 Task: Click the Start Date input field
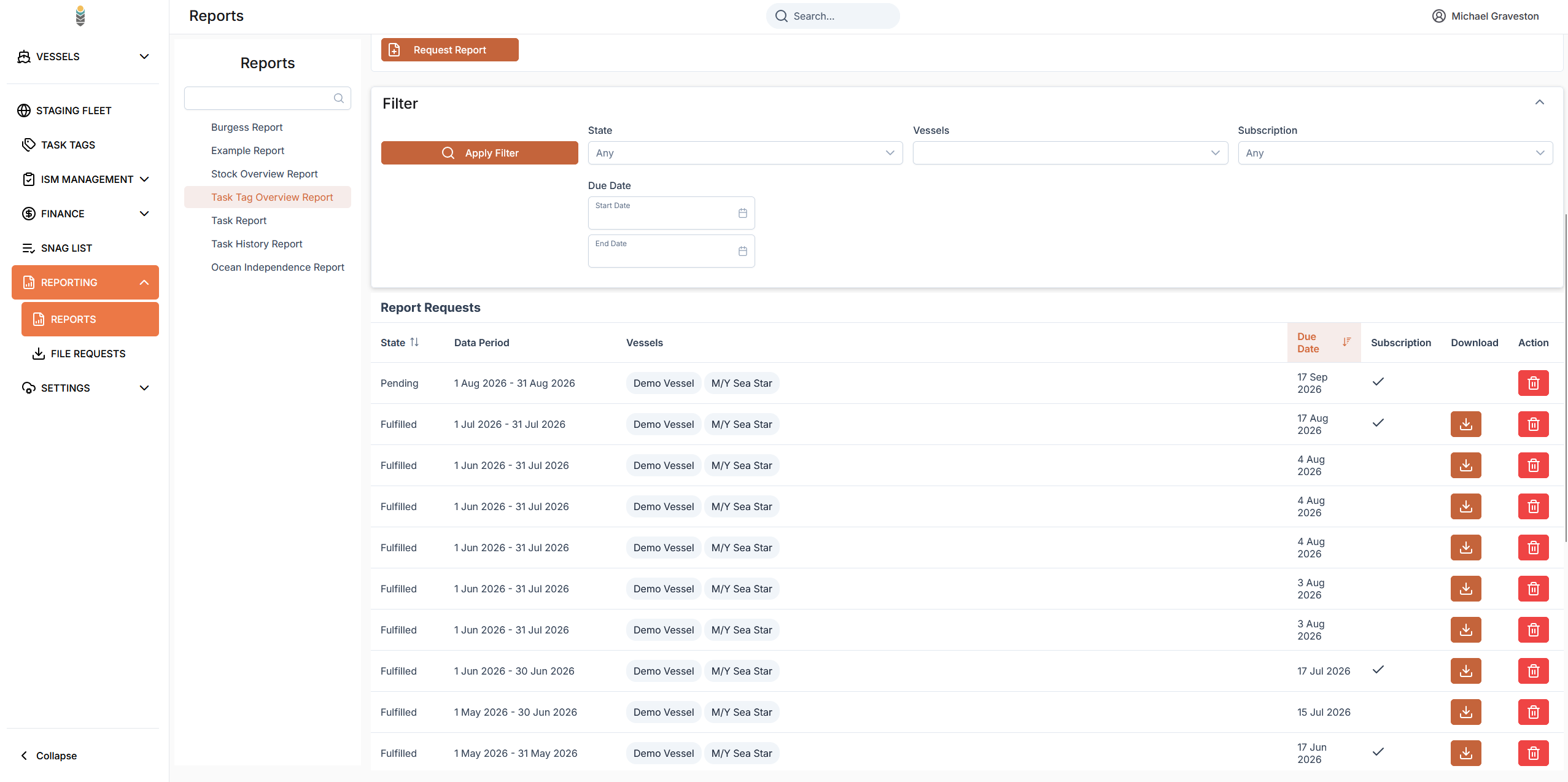click(x=672, y=213)
